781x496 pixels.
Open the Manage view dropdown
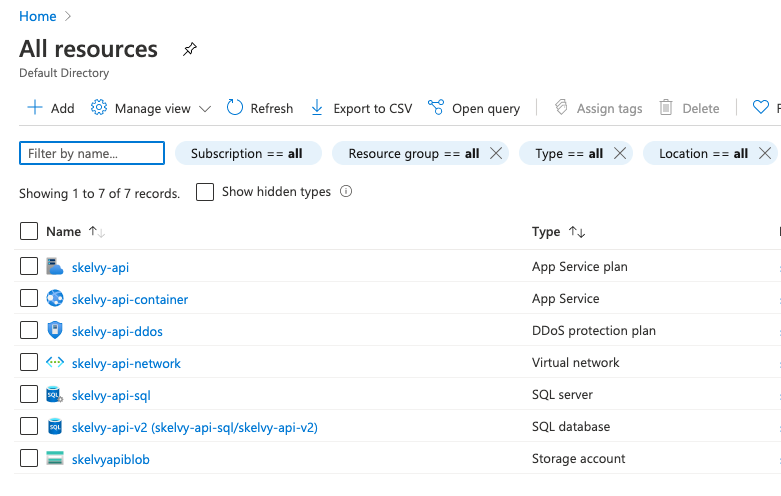pyautogui.click(x=151, y=108)
